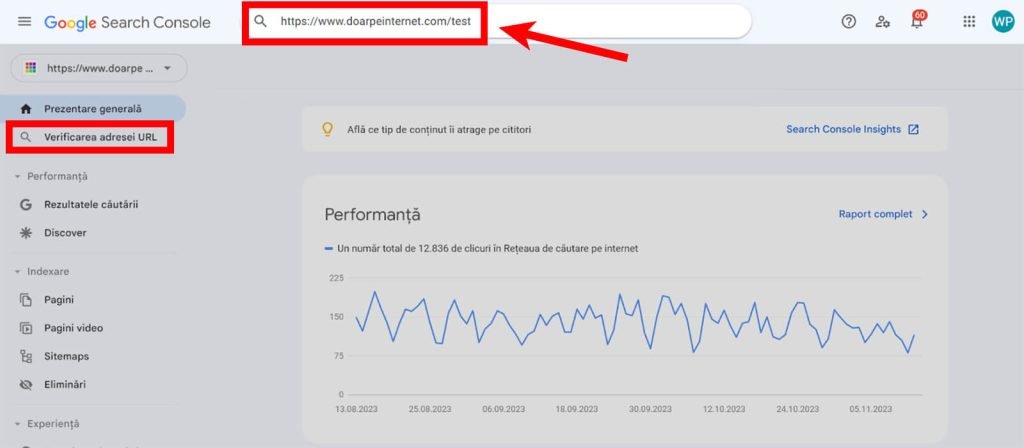Click the Google G icon for Rezultatele căutării
Viewport: 1024px width, 448px height.
point(25,204)
